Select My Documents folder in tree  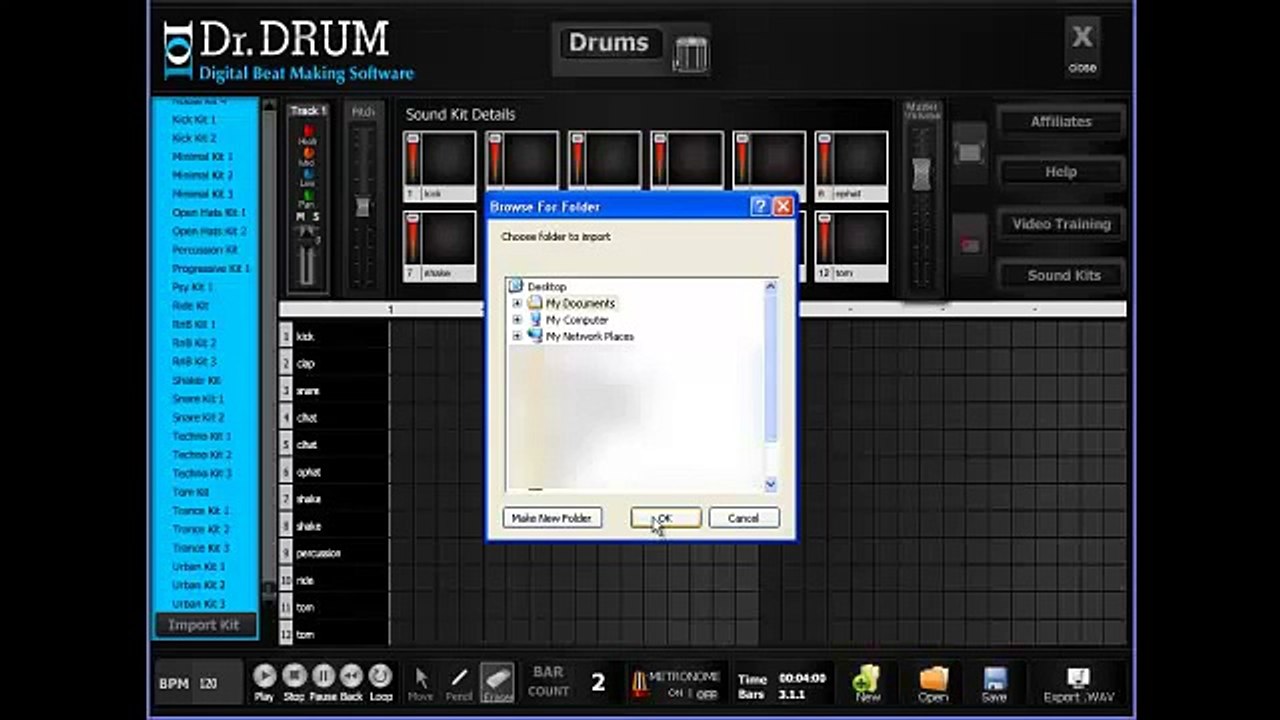pyautogui.click(x=580, y=303)
